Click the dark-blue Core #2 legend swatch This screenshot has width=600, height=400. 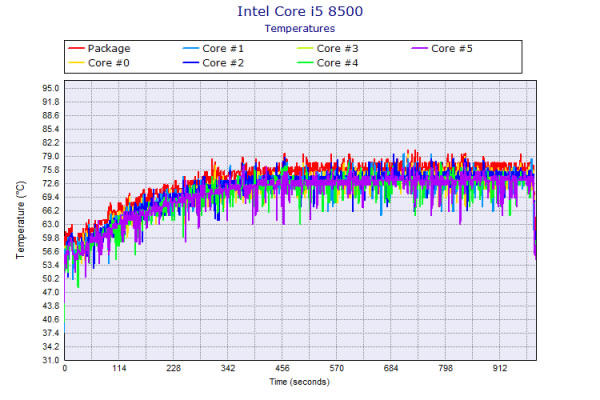pyautogui.click(x=191, y=63)
